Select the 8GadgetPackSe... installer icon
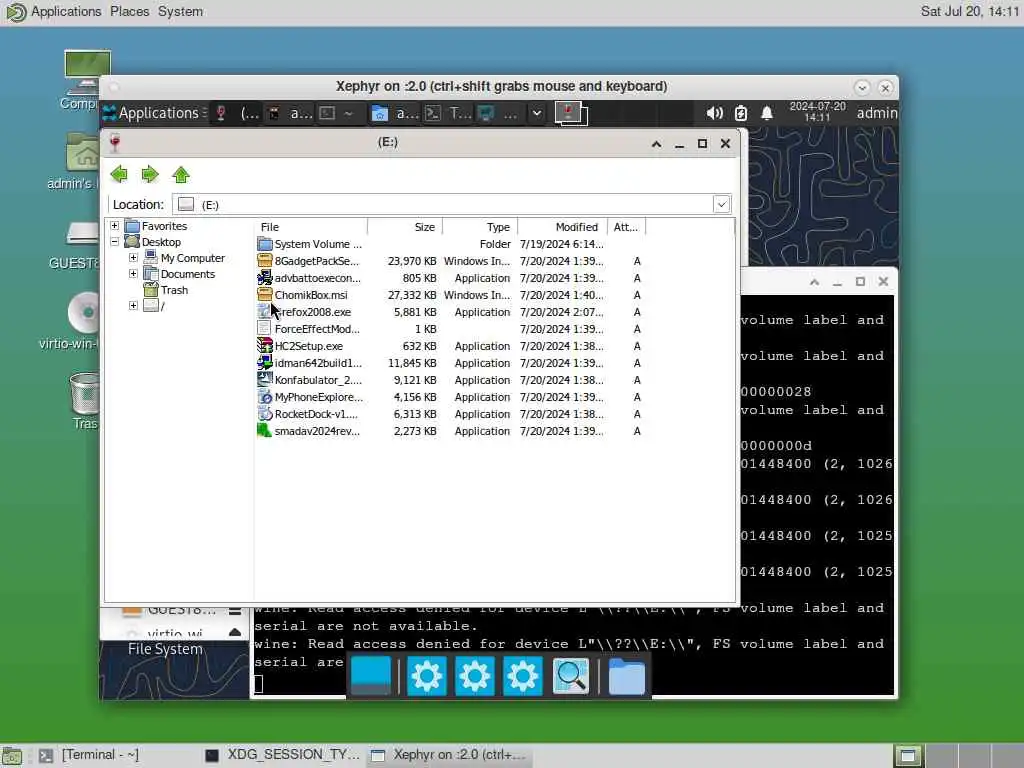1024x768 pixels. [x=264, y=261]
